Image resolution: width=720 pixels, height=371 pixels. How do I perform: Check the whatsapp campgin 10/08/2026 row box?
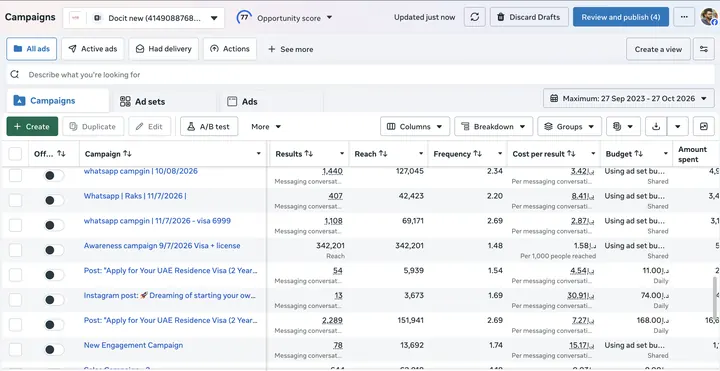(15, 175)
